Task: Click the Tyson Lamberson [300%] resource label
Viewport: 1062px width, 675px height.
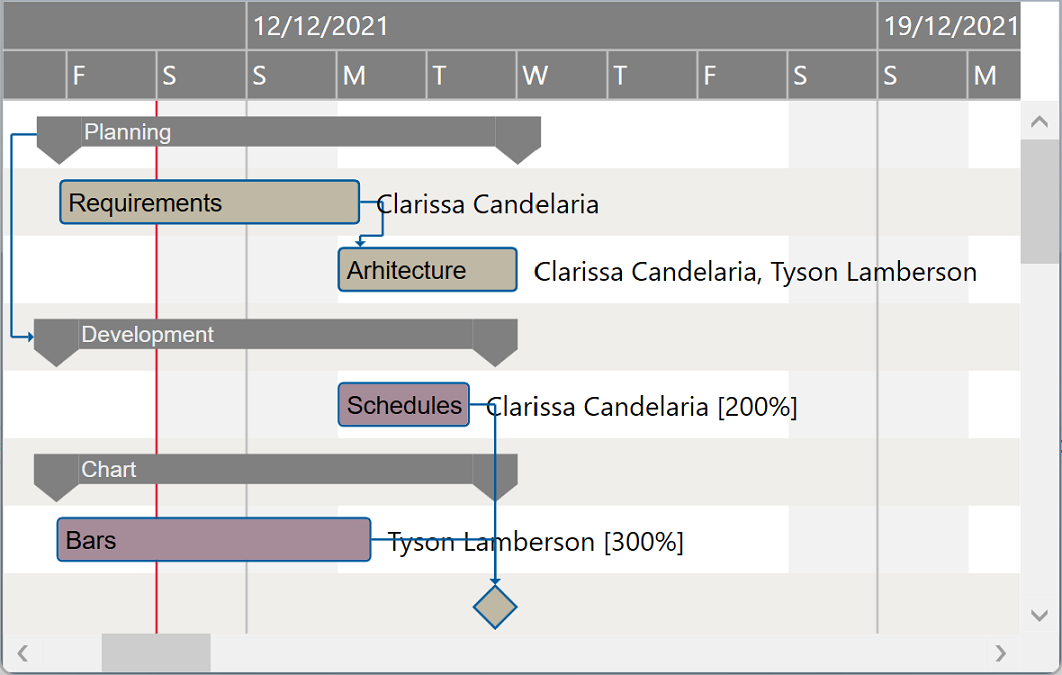Action: click(536, 542)
